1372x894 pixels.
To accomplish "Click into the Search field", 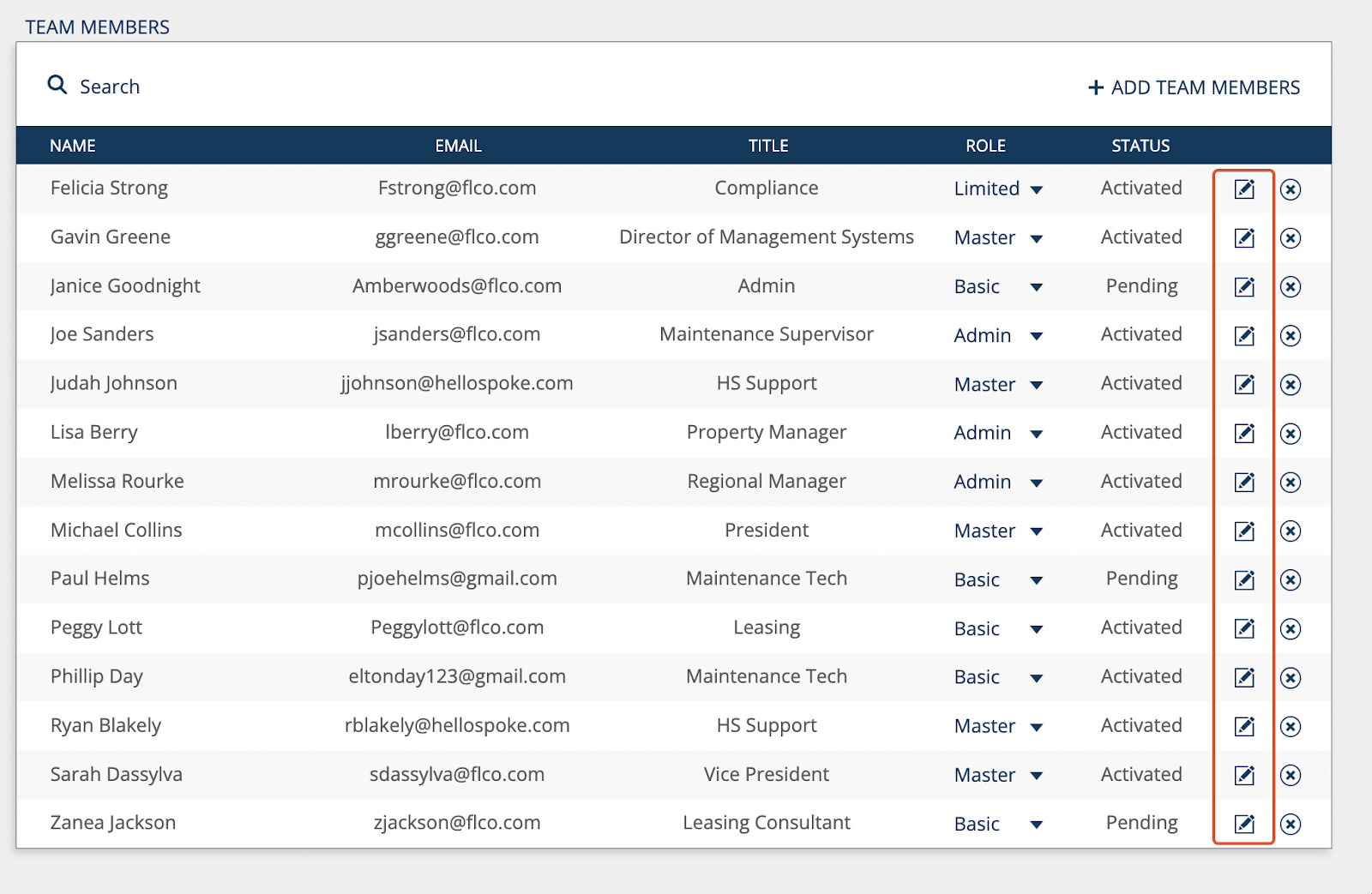I will tap(110, 87).
